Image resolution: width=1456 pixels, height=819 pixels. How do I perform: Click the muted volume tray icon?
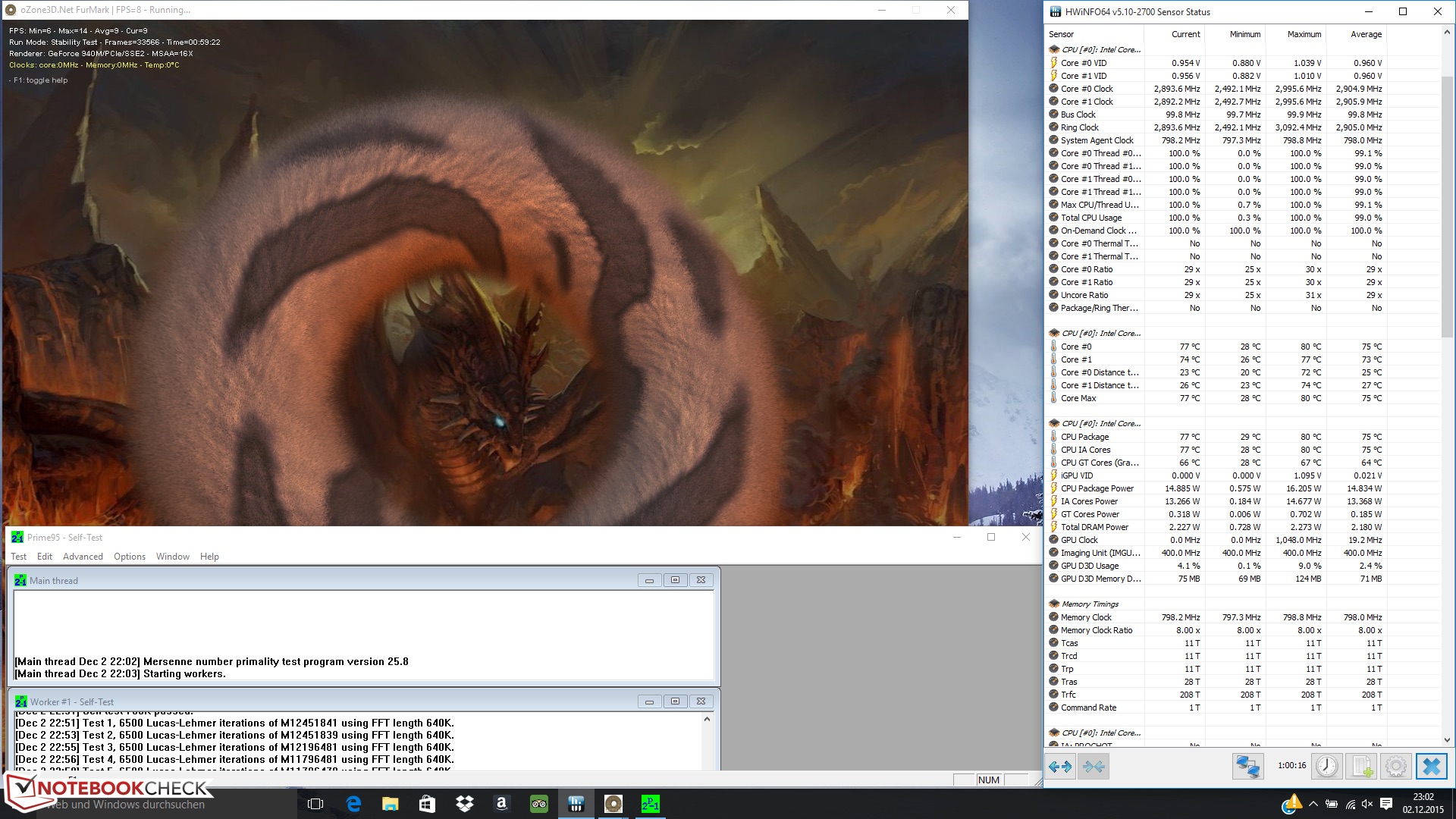click(x=1368, y=804)
